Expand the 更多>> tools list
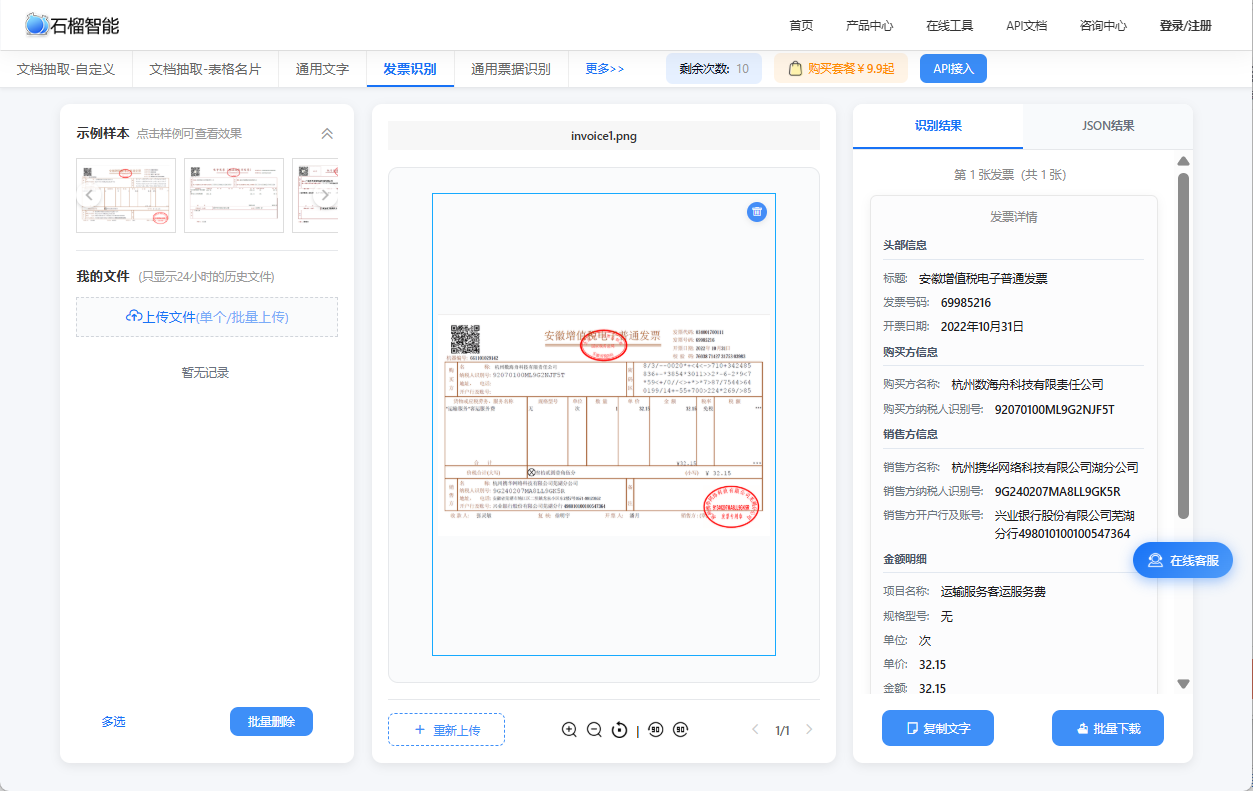This screenshot has width=1253, height=791. pyautogui.click(x=605, y=69)
